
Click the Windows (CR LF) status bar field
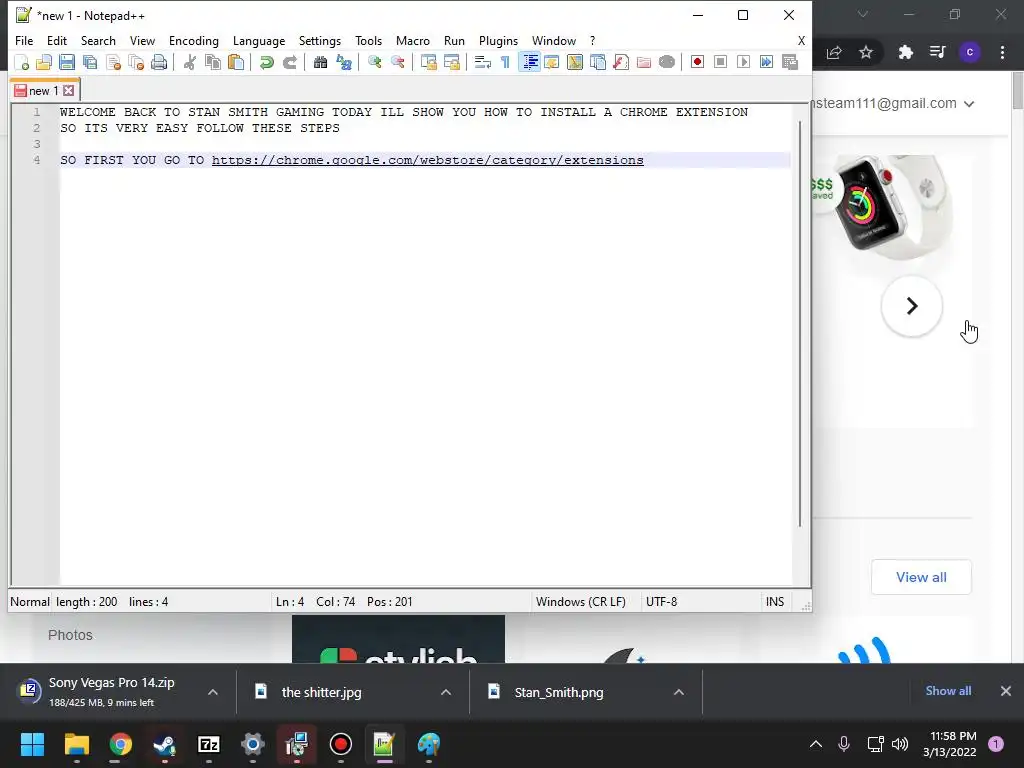tap(581, 601)
